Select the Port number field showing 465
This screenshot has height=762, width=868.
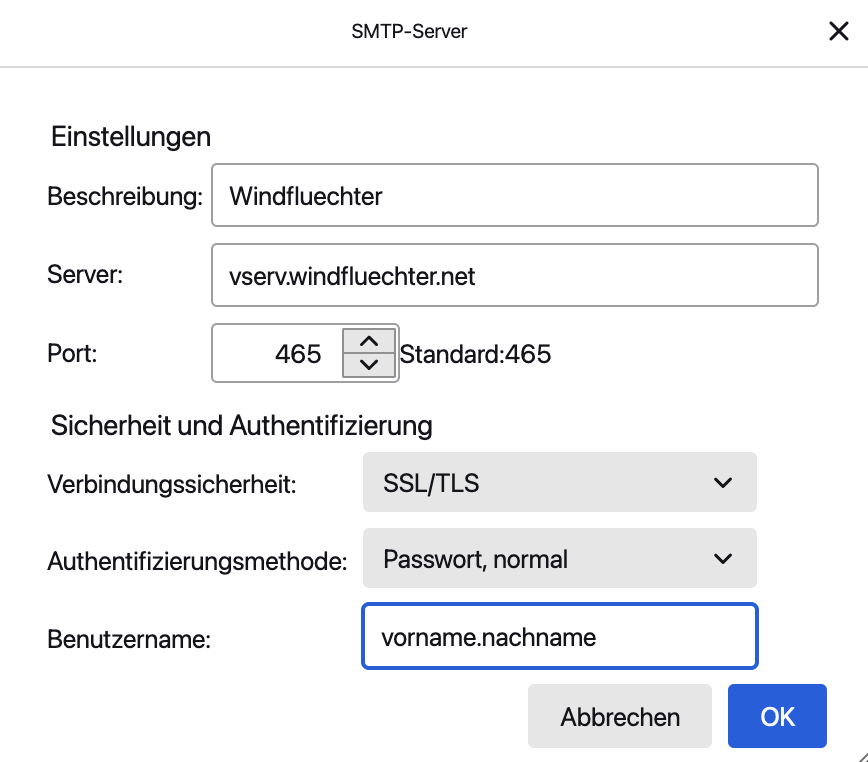coord(277,353)
